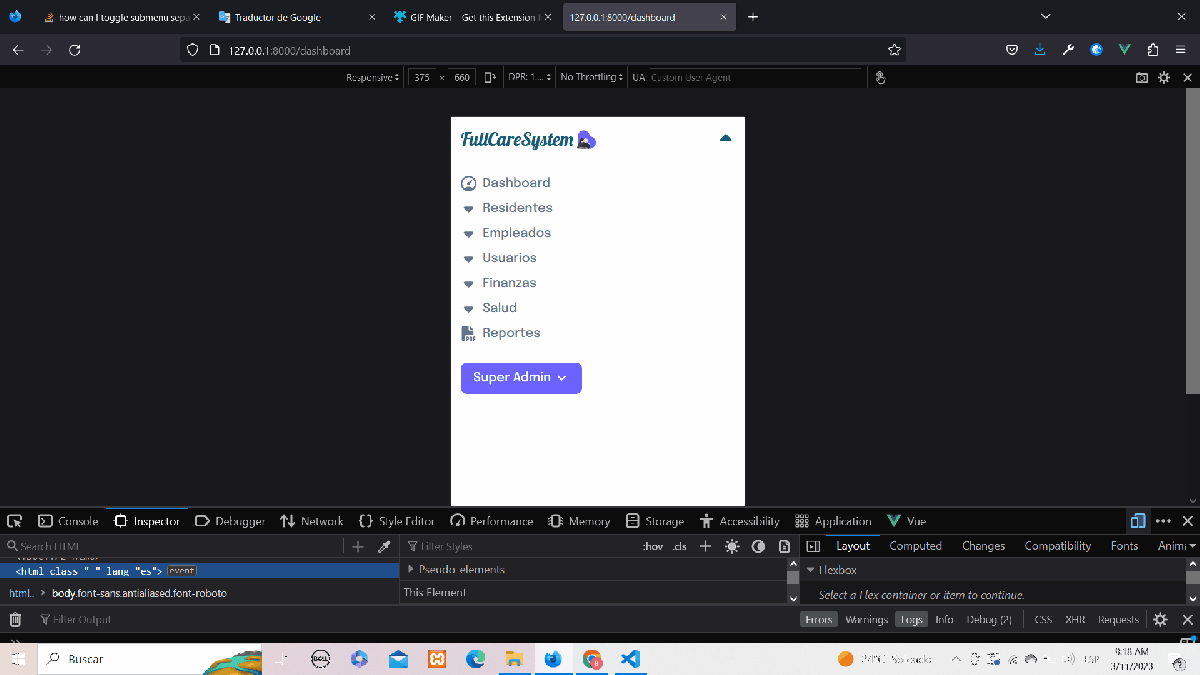Expand the Usuarios submenu arrow
Screen dimensions: 1200x675
click(468, 259)
